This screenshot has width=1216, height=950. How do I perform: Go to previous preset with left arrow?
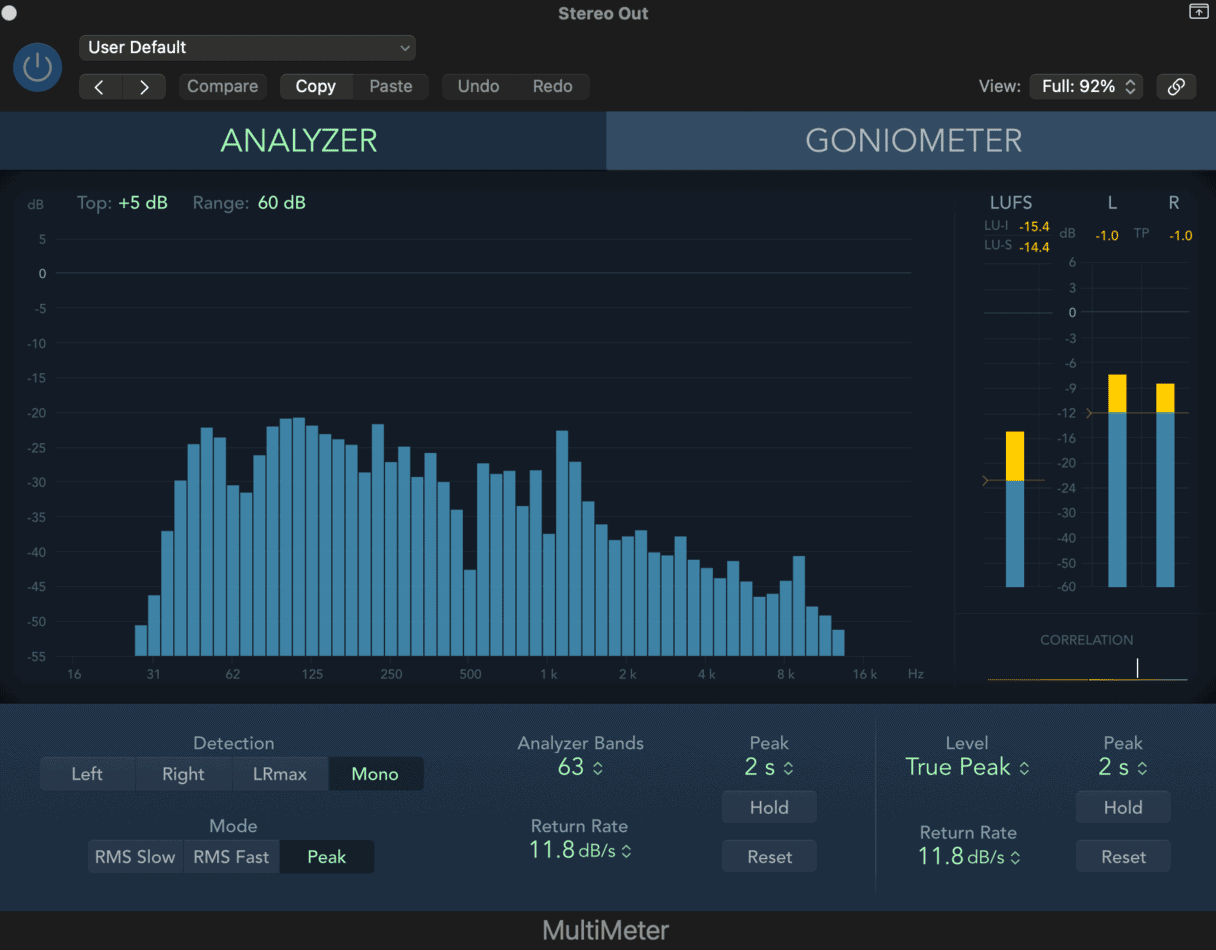click(x=100, y=87)
